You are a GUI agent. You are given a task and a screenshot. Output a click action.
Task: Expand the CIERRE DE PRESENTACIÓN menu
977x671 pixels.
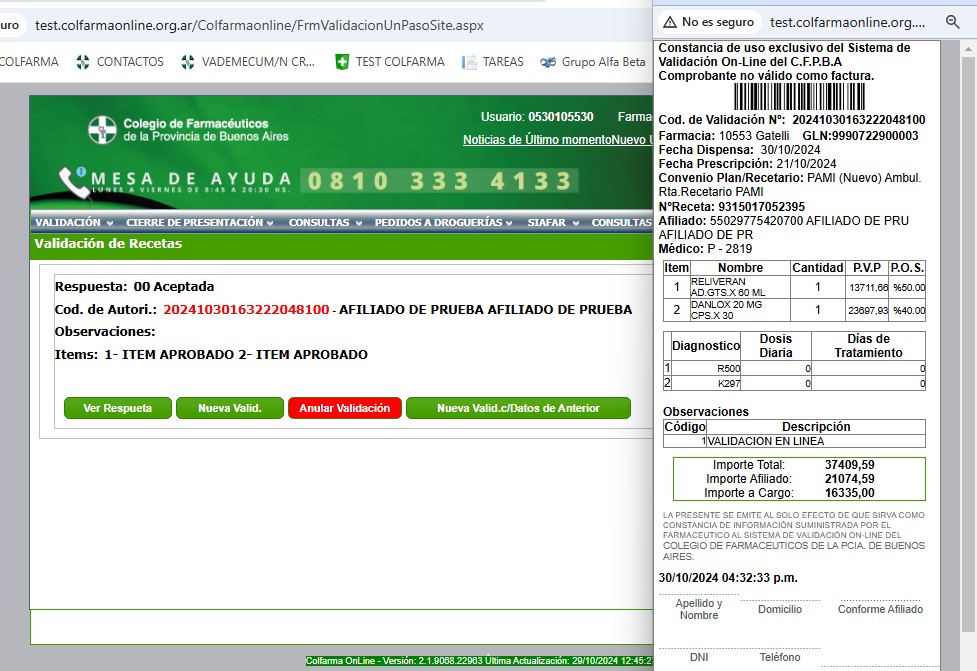199,222
